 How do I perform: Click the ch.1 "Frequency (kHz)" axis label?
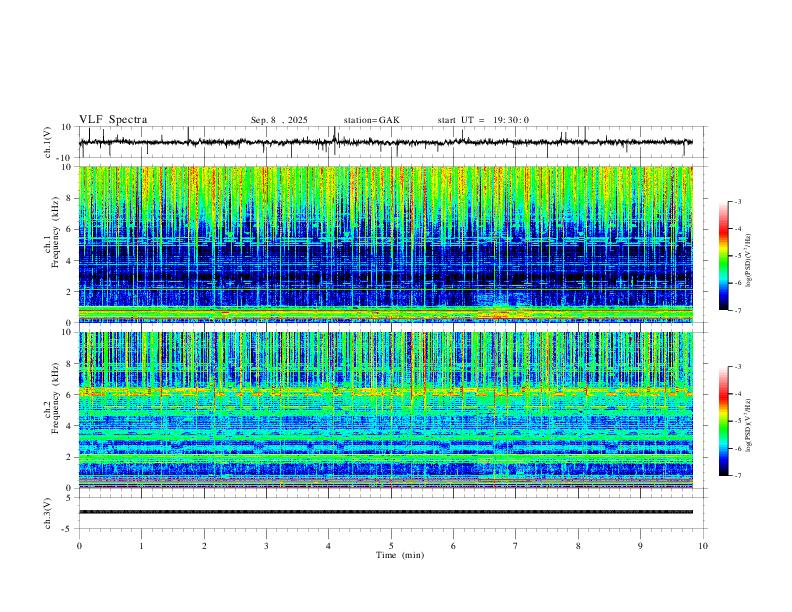click(56, 230)
